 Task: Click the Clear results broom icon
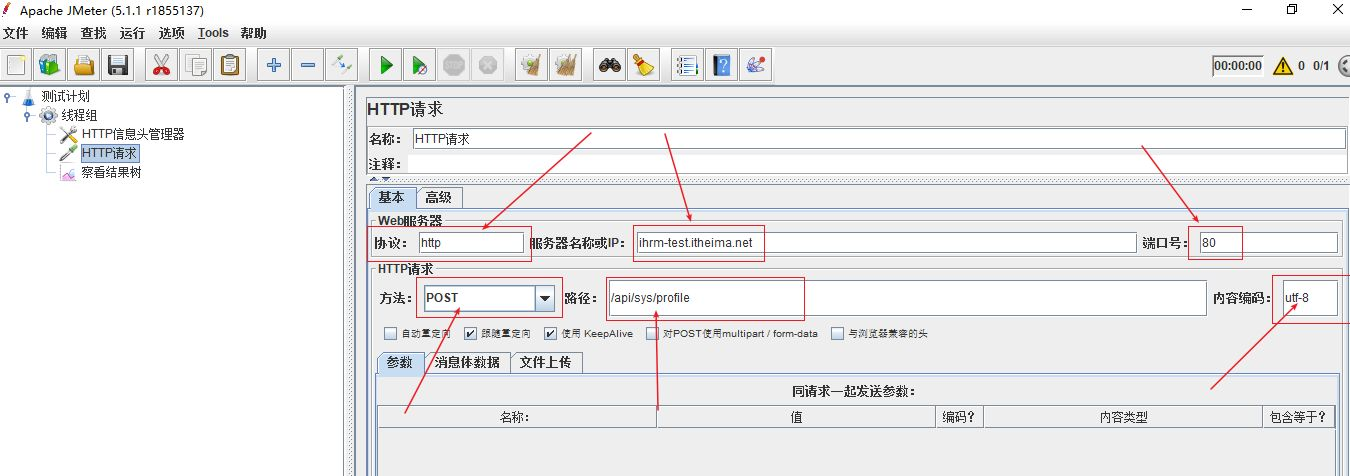point(532,66)
